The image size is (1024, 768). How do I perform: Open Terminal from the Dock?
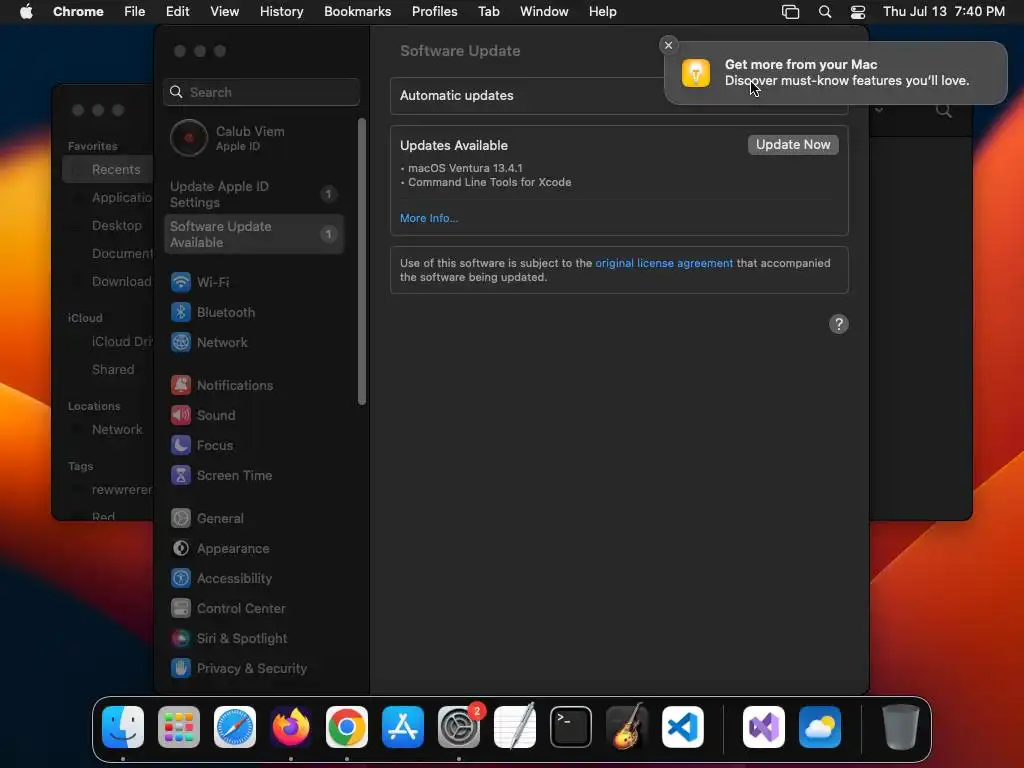[571, 727]
